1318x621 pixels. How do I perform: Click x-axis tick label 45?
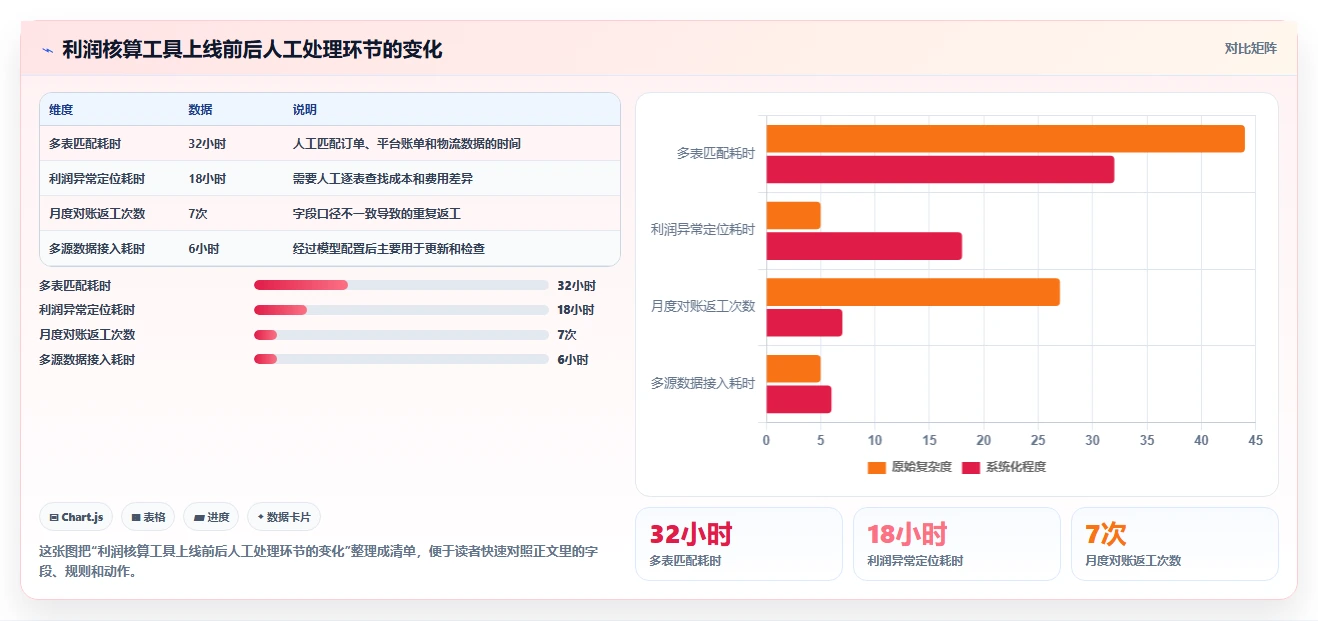[x=1256, y=440]
